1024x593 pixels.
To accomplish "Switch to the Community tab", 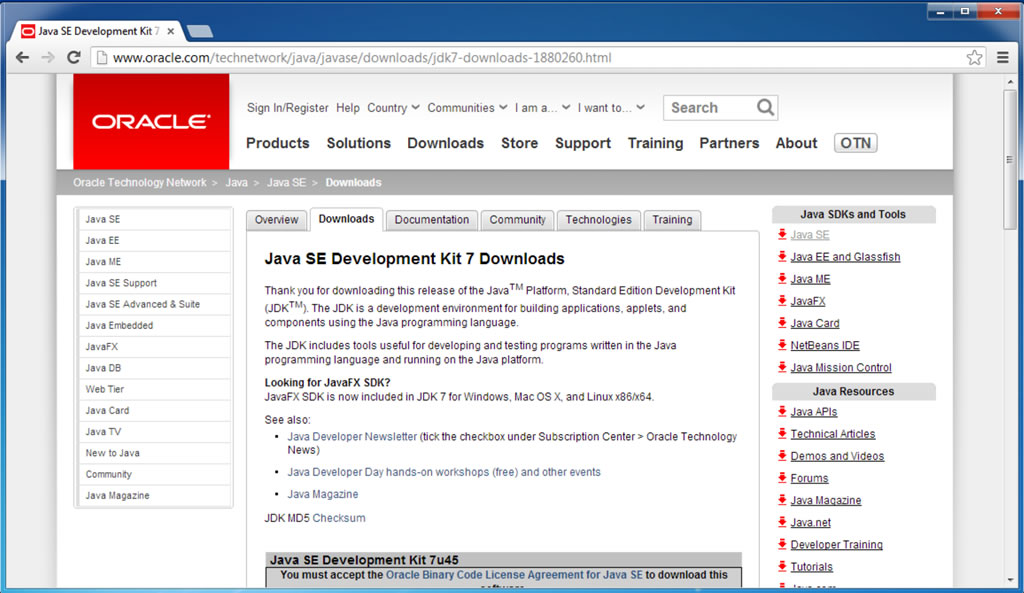I will 517,220.
